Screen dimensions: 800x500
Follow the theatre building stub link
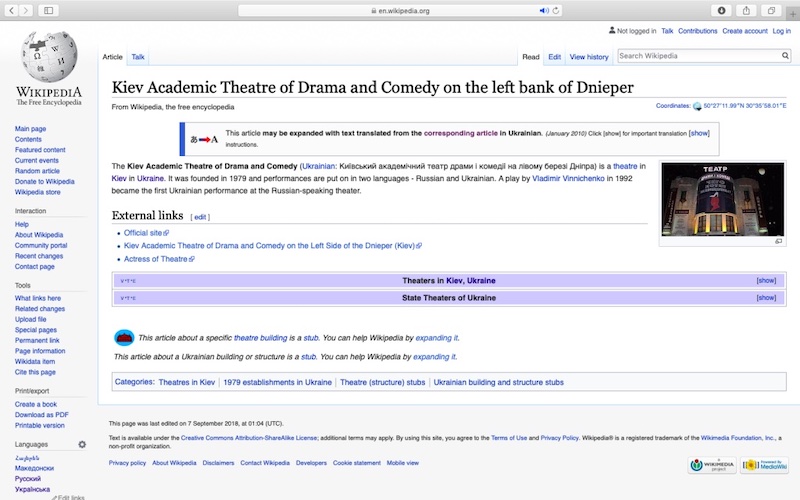pyautogui.click(x=260, y=338)
